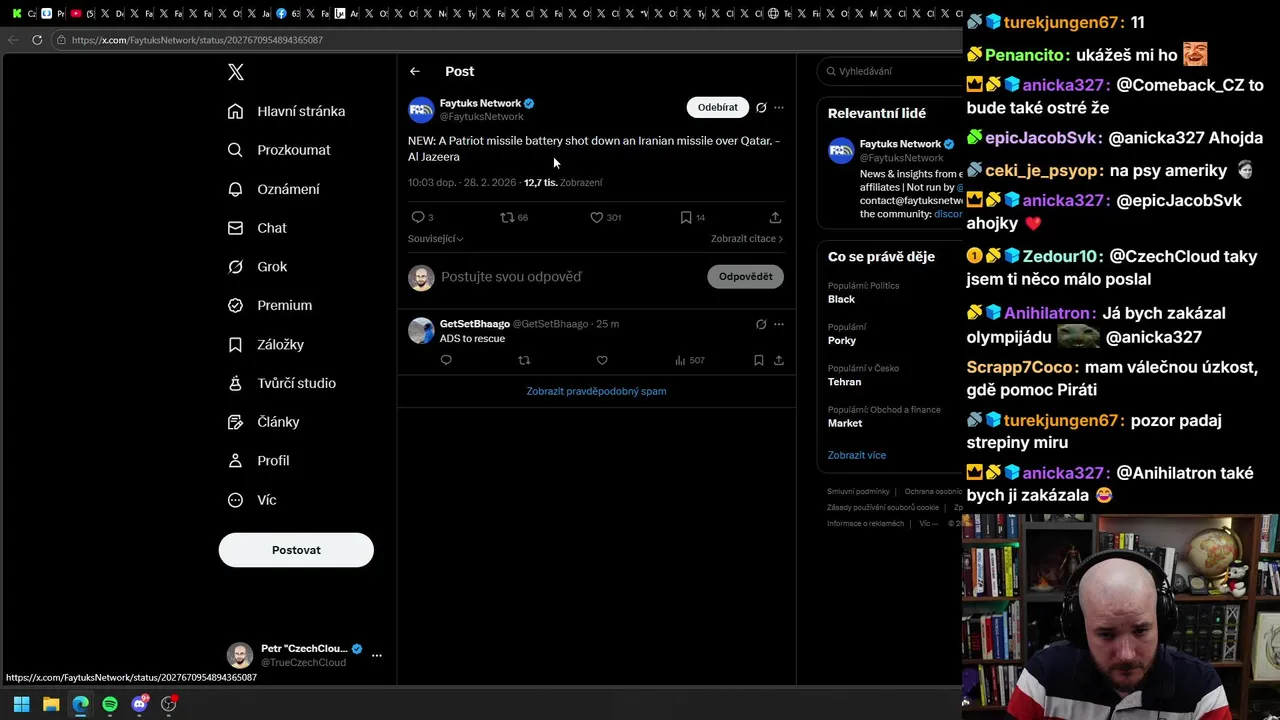This screenshot has width=1280, height=720.
Task: Open the trending topic Market
Action: click(845, 423)
